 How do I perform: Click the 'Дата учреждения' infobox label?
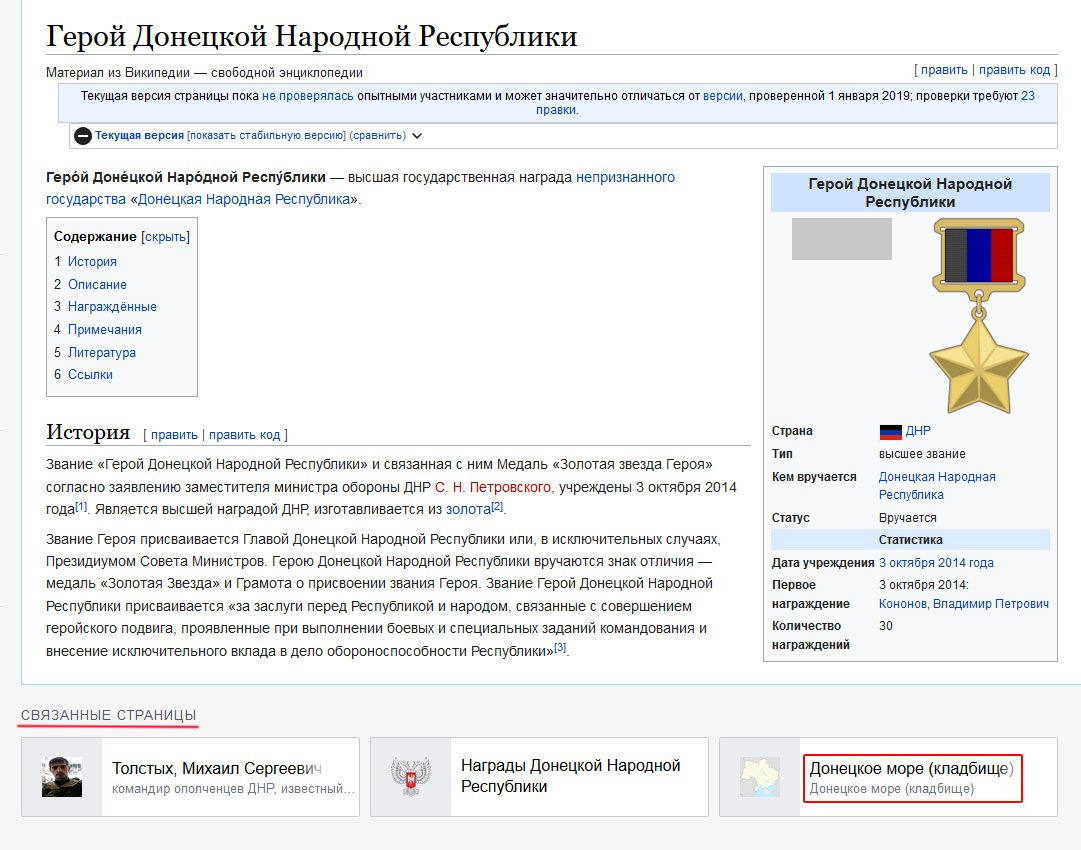point(822,563)
